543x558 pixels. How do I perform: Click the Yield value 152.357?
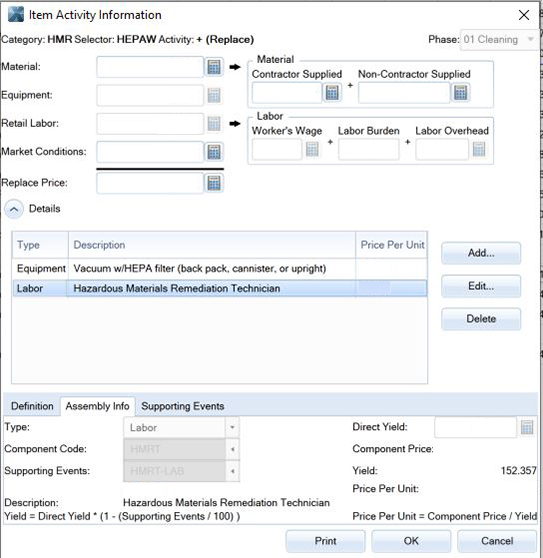coord(518,471)
